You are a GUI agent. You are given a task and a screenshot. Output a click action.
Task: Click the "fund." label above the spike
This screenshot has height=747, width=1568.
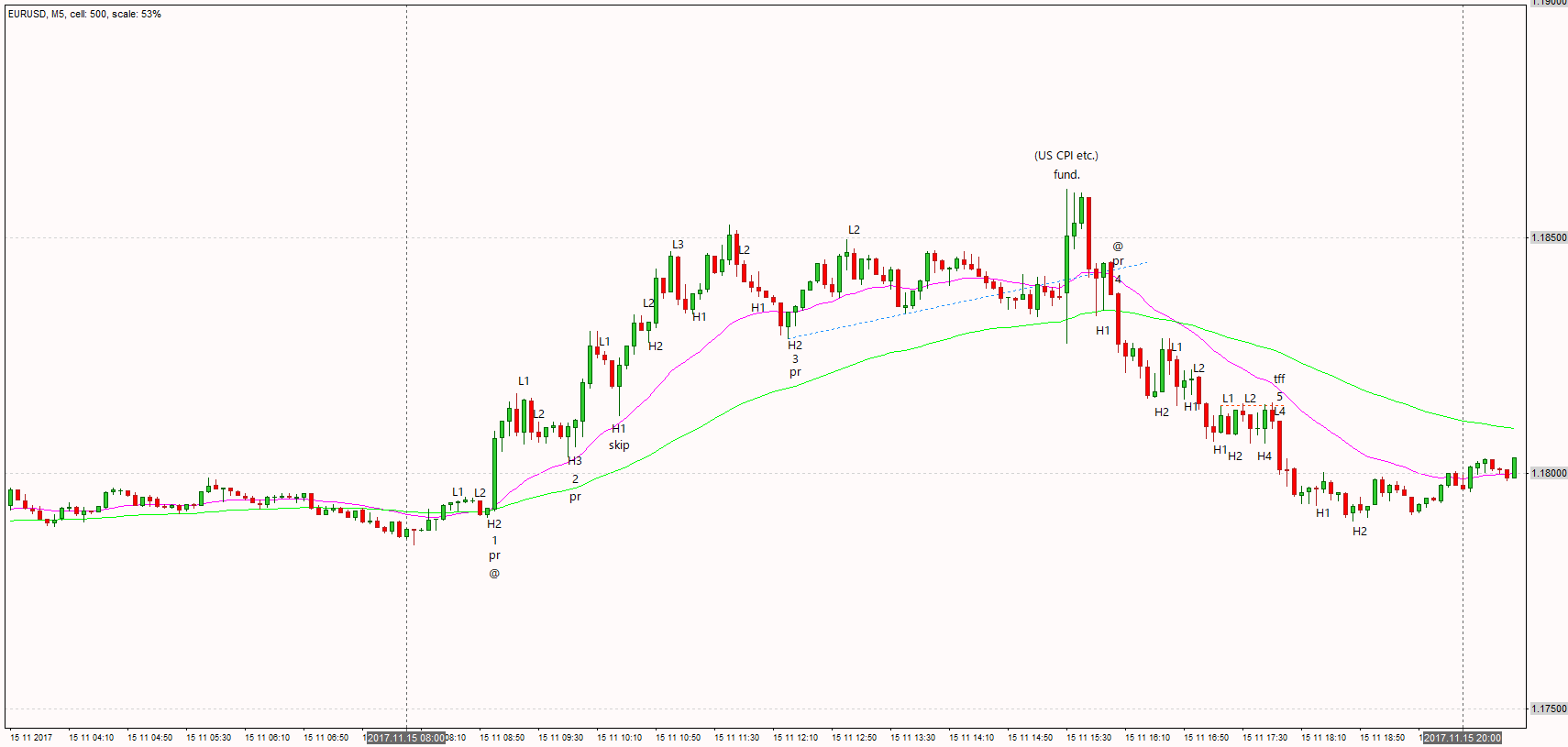tap(1066, 175)
